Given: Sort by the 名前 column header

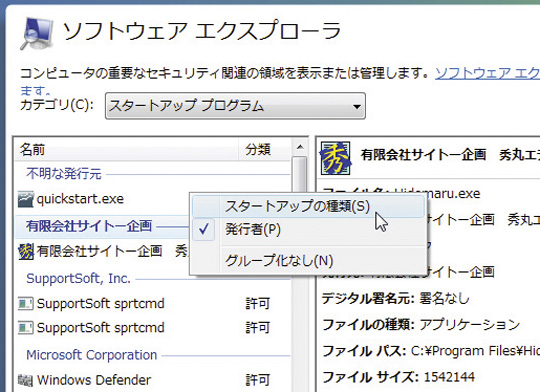Looking at the screenshot, I should 127,150.
